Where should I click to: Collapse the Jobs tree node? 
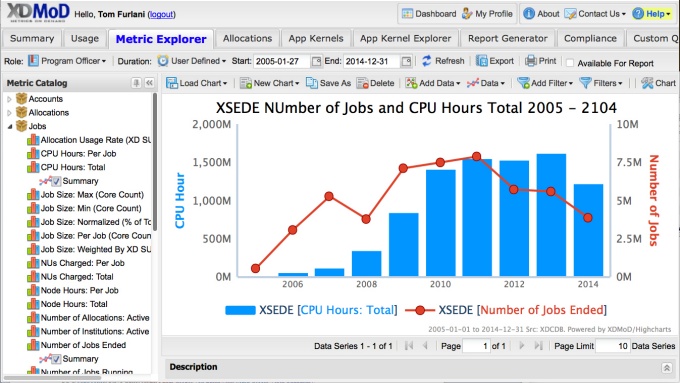tap(10, 126)
